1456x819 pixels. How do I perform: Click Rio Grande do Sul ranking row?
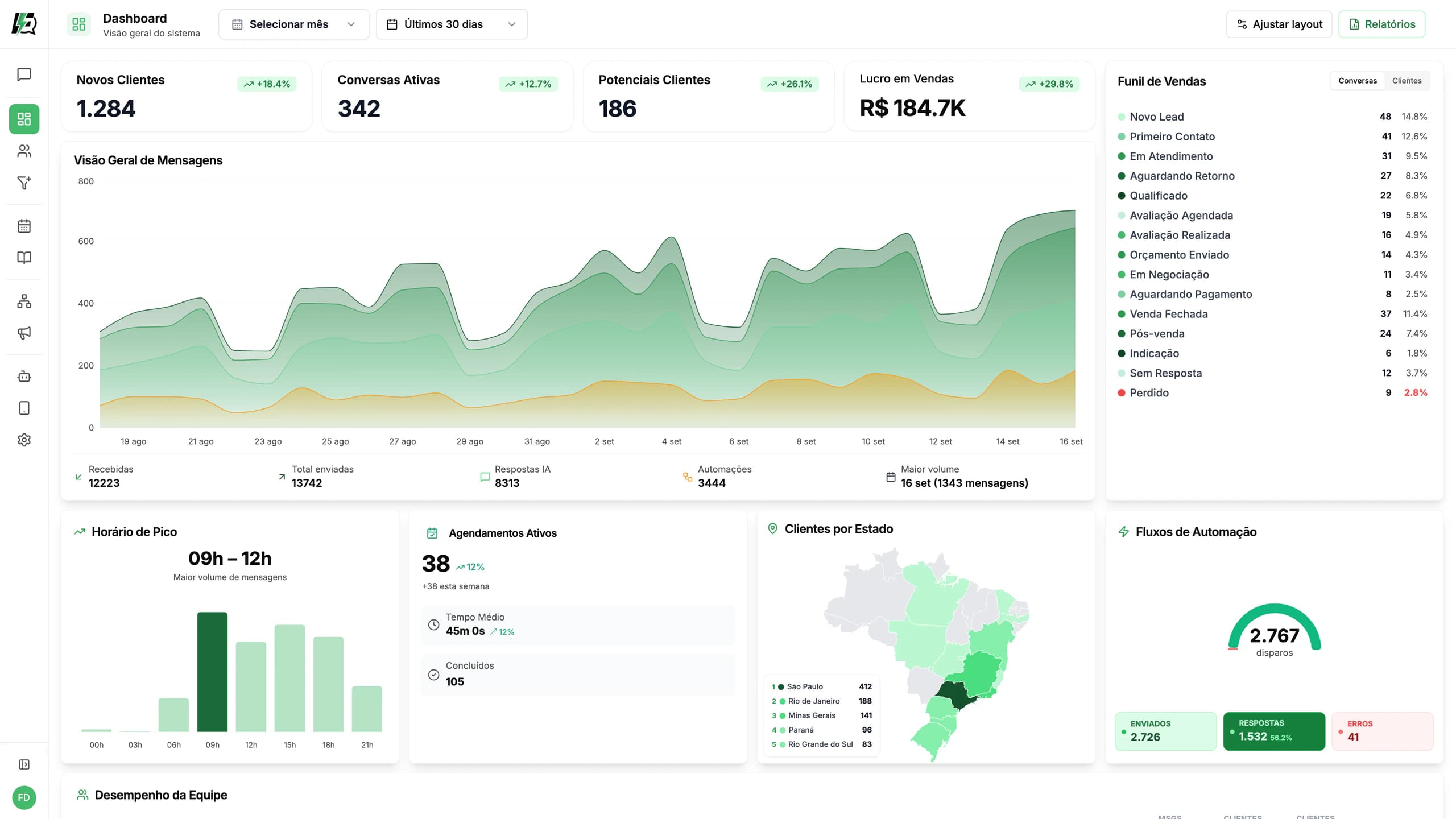(821, 744)
